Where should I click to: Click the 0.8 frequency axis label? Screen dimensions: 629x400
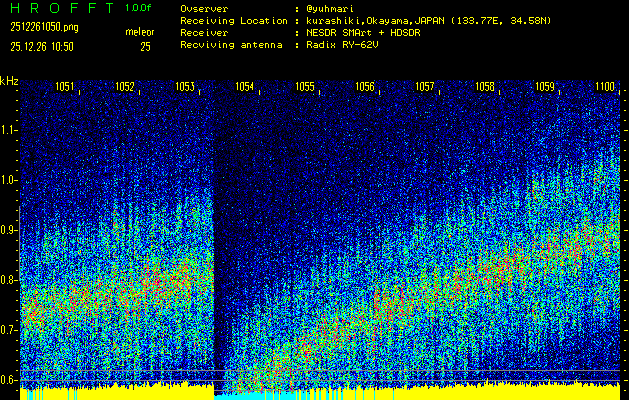(x=7, y=280)
